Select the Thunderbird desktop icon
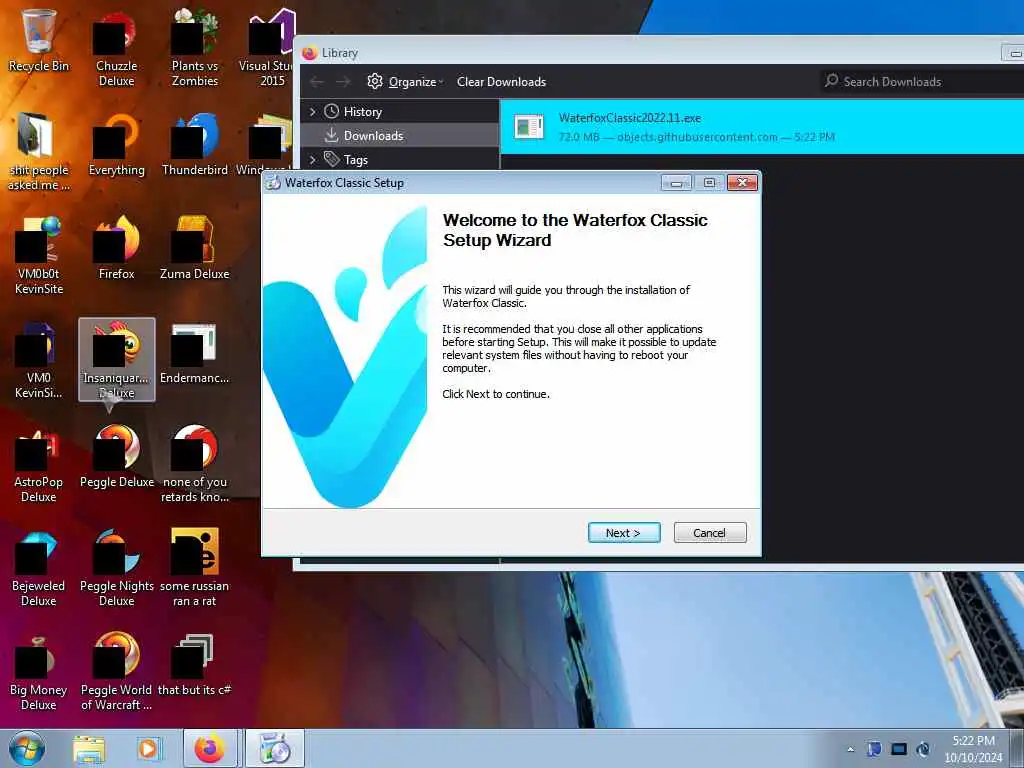 [195, 145]
